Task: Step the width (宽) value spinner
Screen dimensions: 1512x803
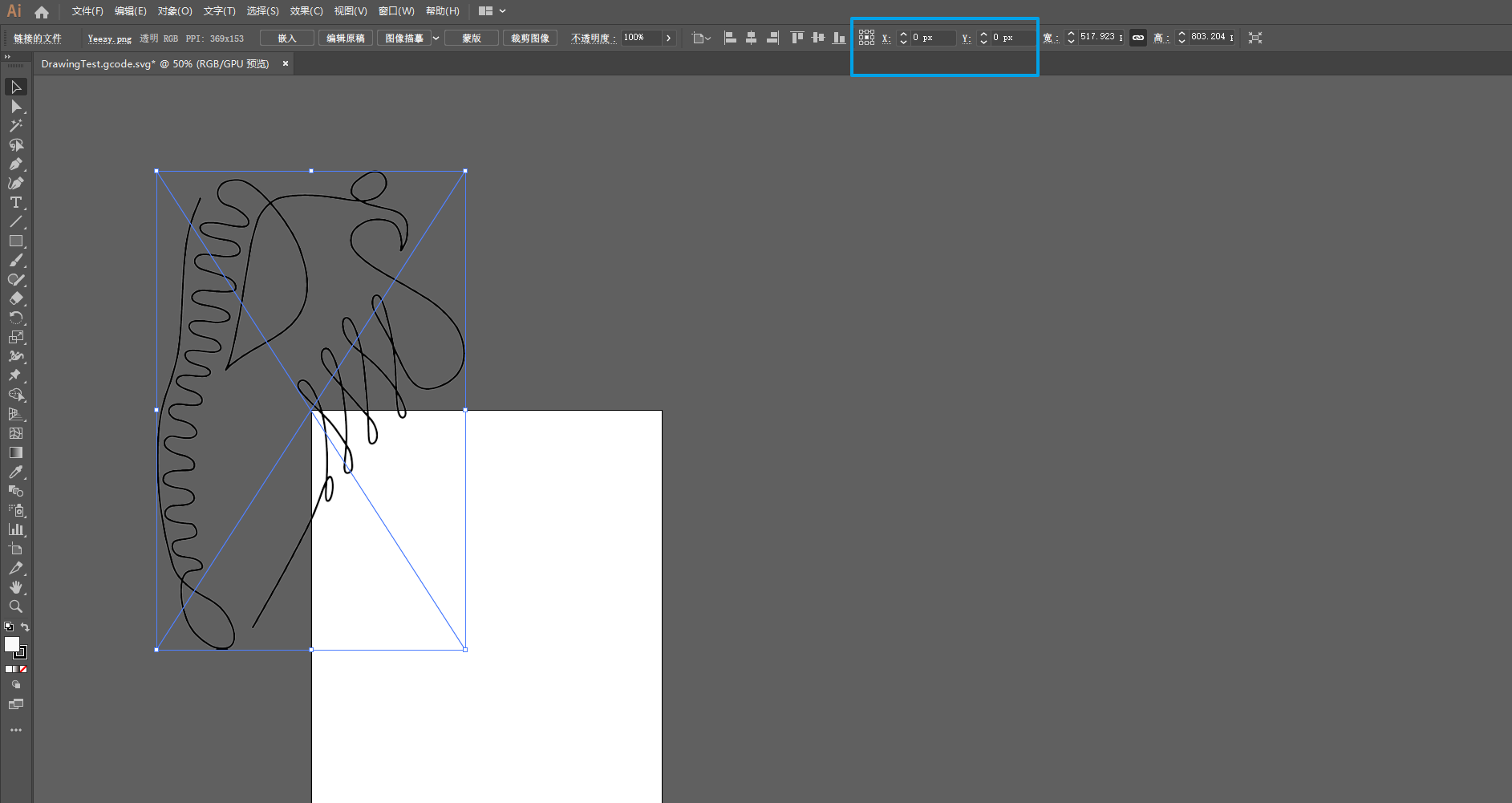Action: tap(1071, 38)
